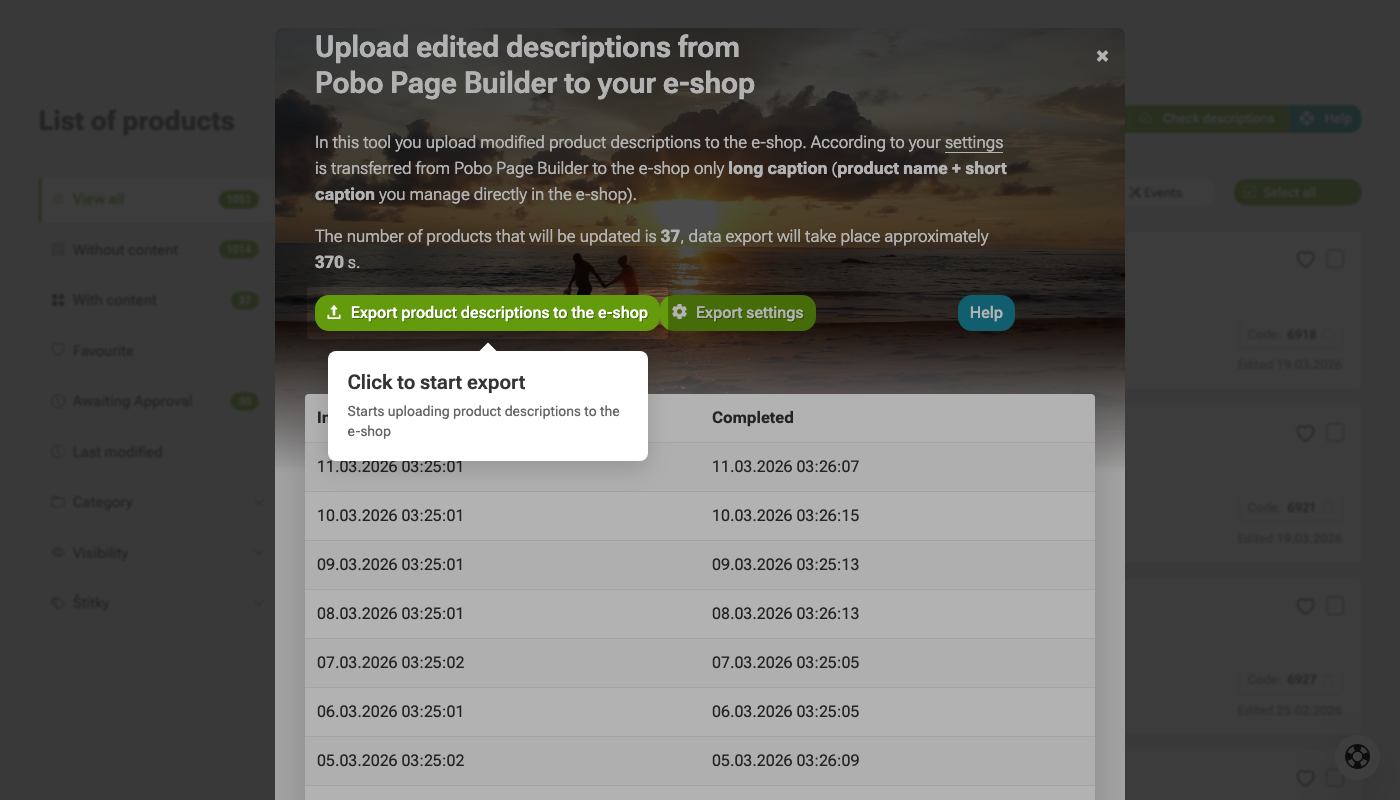Select the View all filter icon
Image resolution: width=1400 pixels, height=800 pixels.
[x=60, y=199]
